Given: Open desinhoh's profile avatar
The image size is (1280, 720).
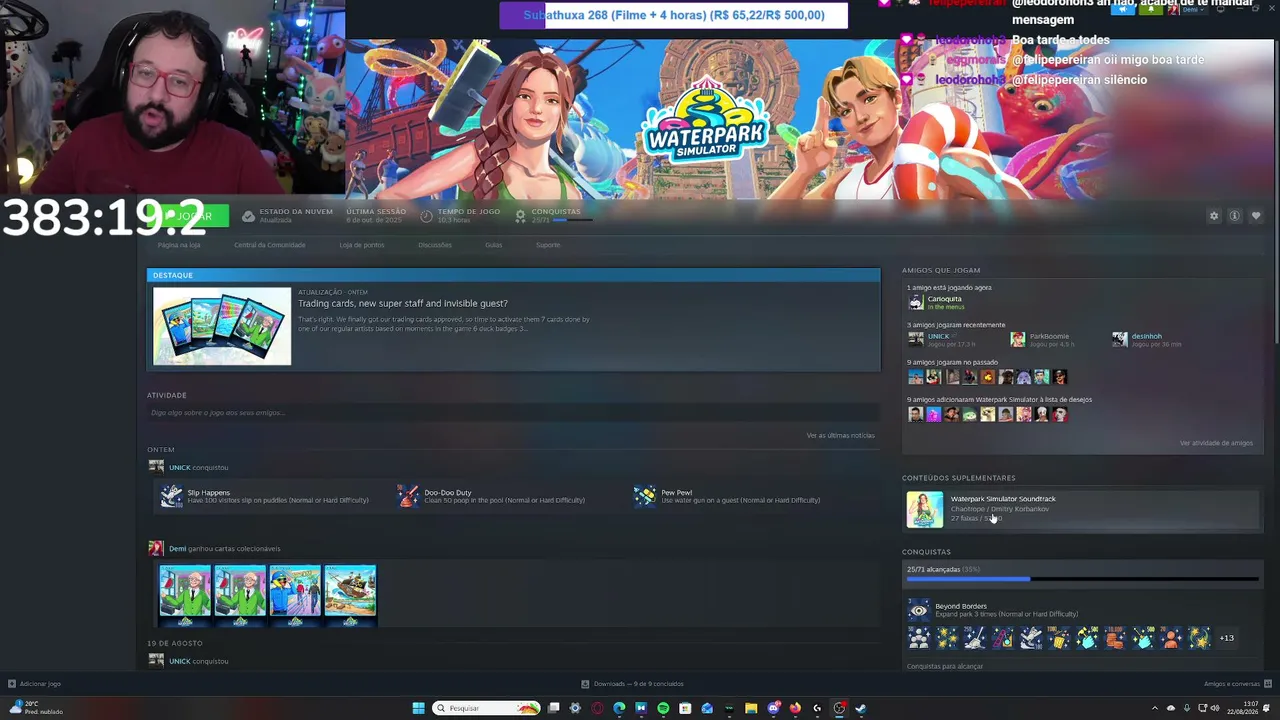Looking at the screenshot, I should [x=1120, y=340].
